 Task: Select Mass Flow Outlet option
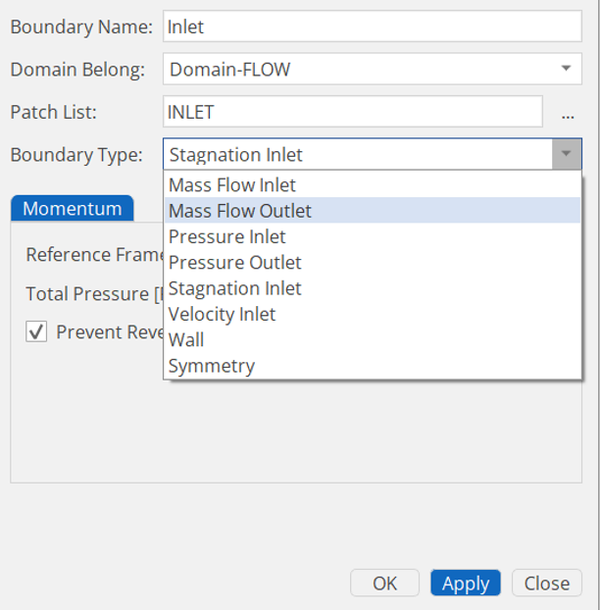tap(240, 211)
